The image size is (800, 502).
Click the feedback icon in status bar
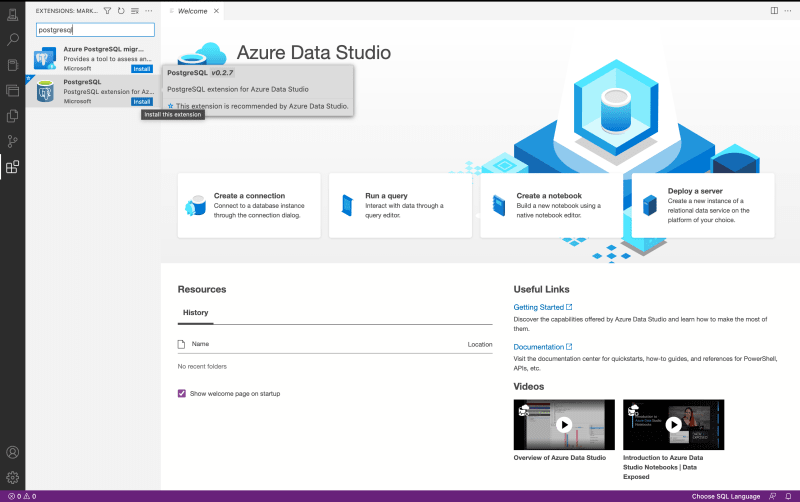(x=773, y=496)
